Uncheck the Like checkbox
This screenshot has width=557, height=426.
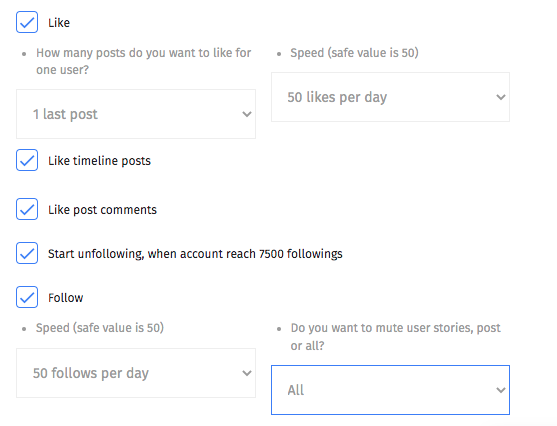(27, 22)
